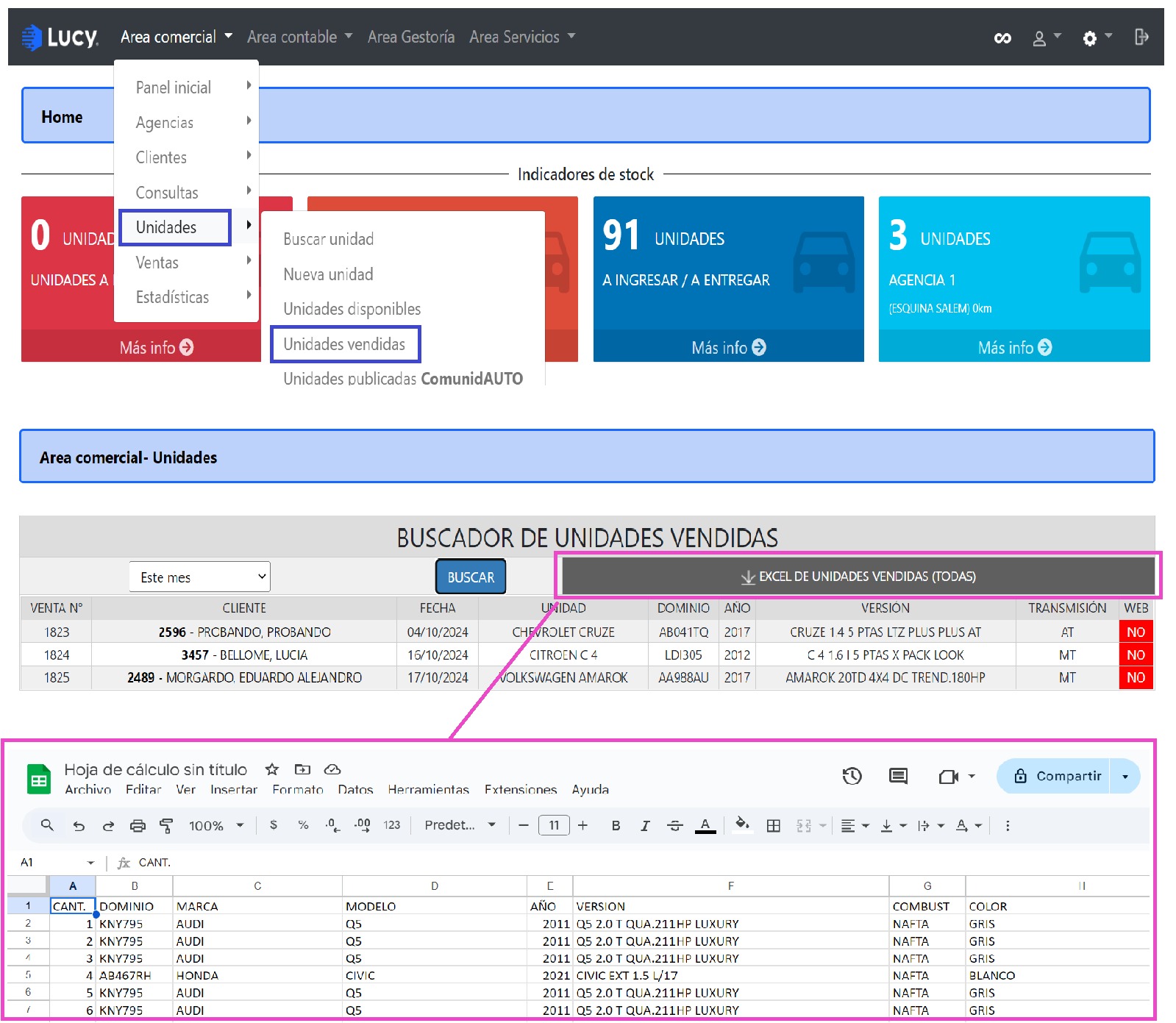Click Más info on A ingresar card
1176x1023 pixels.
point(728,347)
